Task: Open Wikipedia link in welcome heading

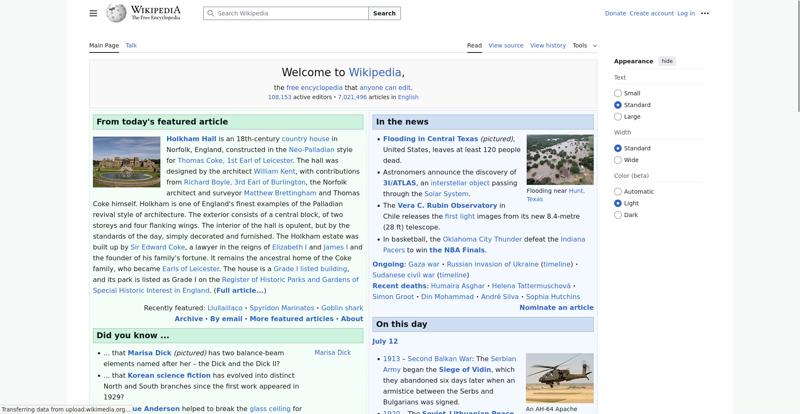Action: click(x=375, y=72)
